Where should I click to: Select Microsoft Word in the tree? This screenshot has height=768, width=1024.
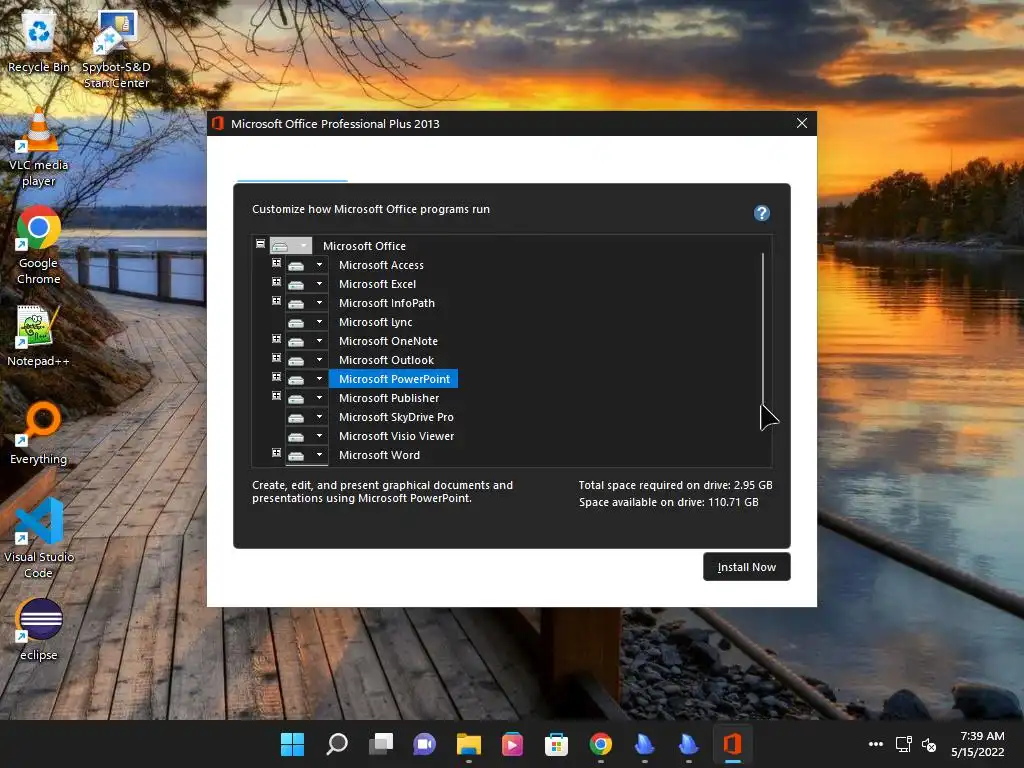point(379,455)
